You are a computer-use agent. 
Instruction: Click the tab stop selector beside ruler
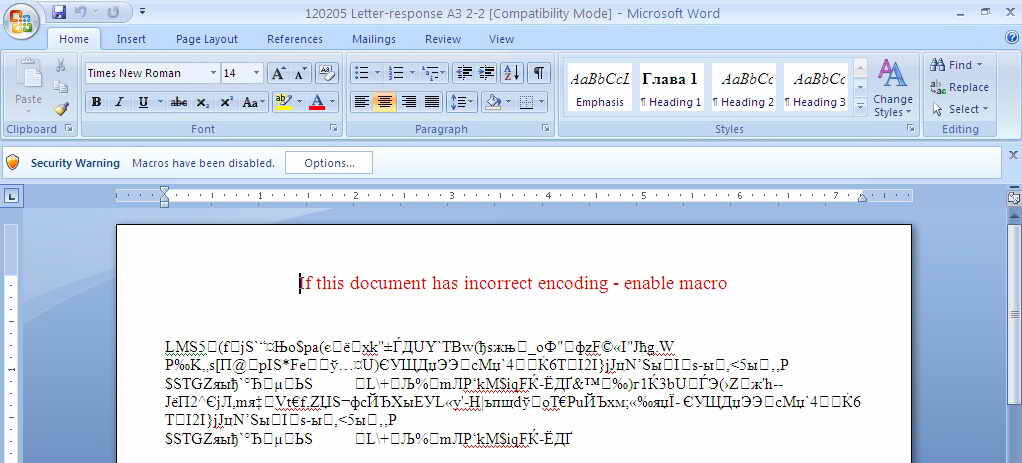pyautogui.click(x=13, y=196)
